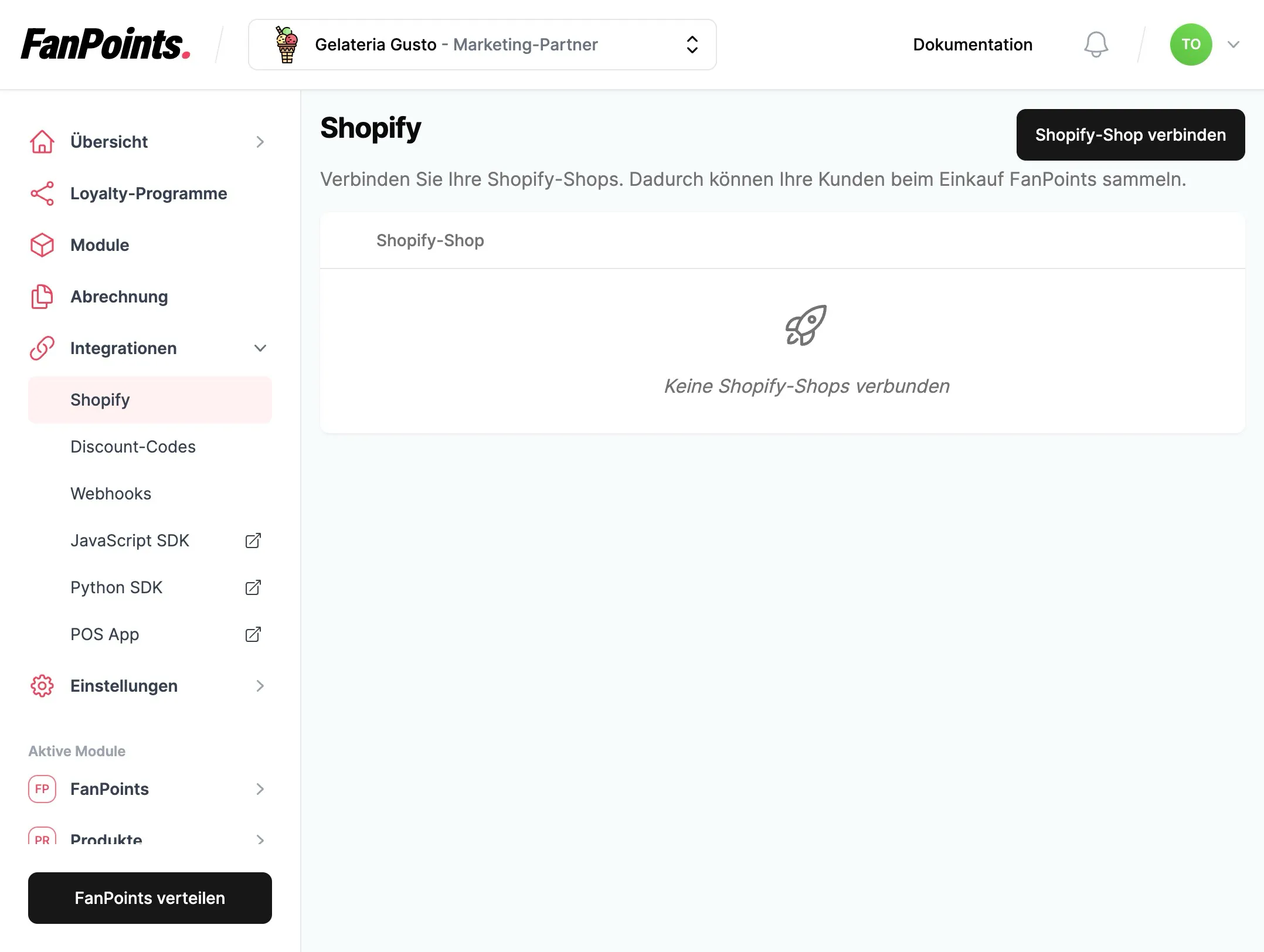Image resolution: width=1264 pixels, height=952 pixels.
Task: Go to Loyalty-Programme
Action: (x=150, y=193)
